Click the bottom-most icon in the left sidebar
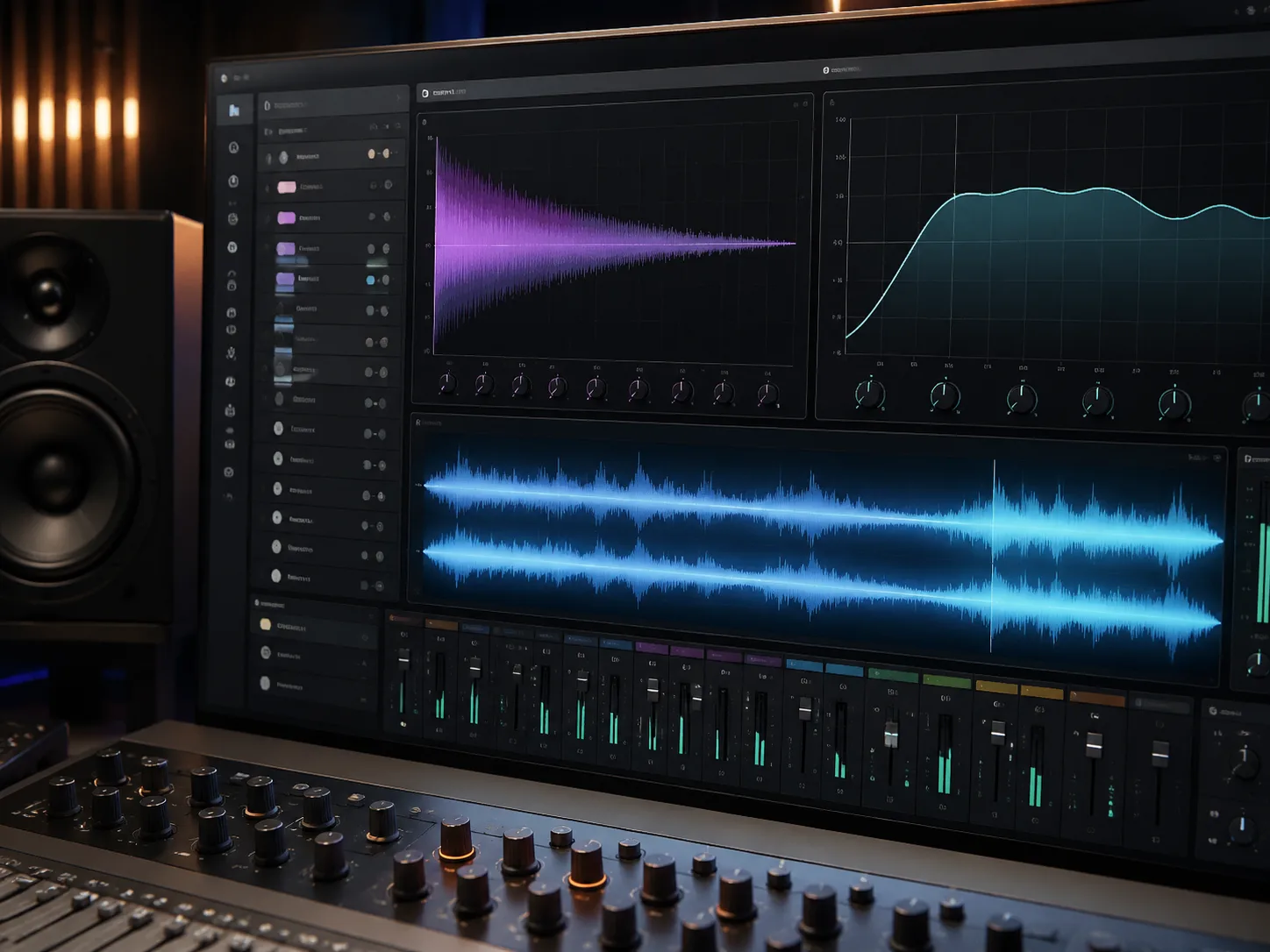Image resolution: width=1270 pixels, height=952 pixels. tap(229, 497)
